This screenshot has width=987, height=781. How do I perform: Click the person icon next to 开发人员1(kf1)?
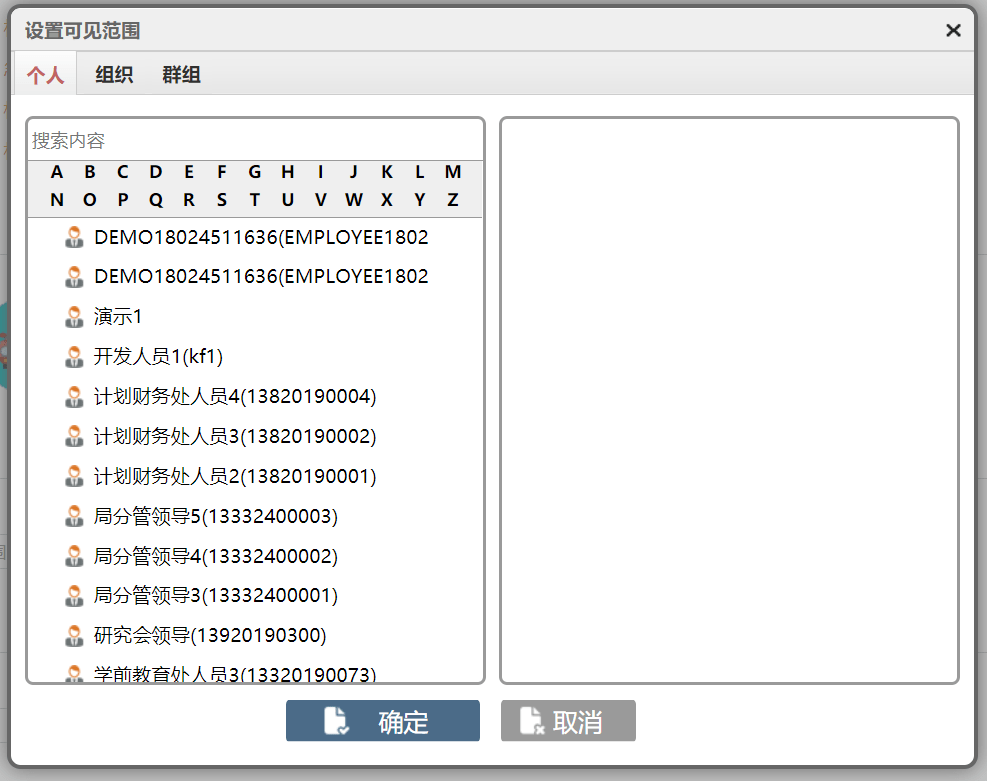[74, 357]
